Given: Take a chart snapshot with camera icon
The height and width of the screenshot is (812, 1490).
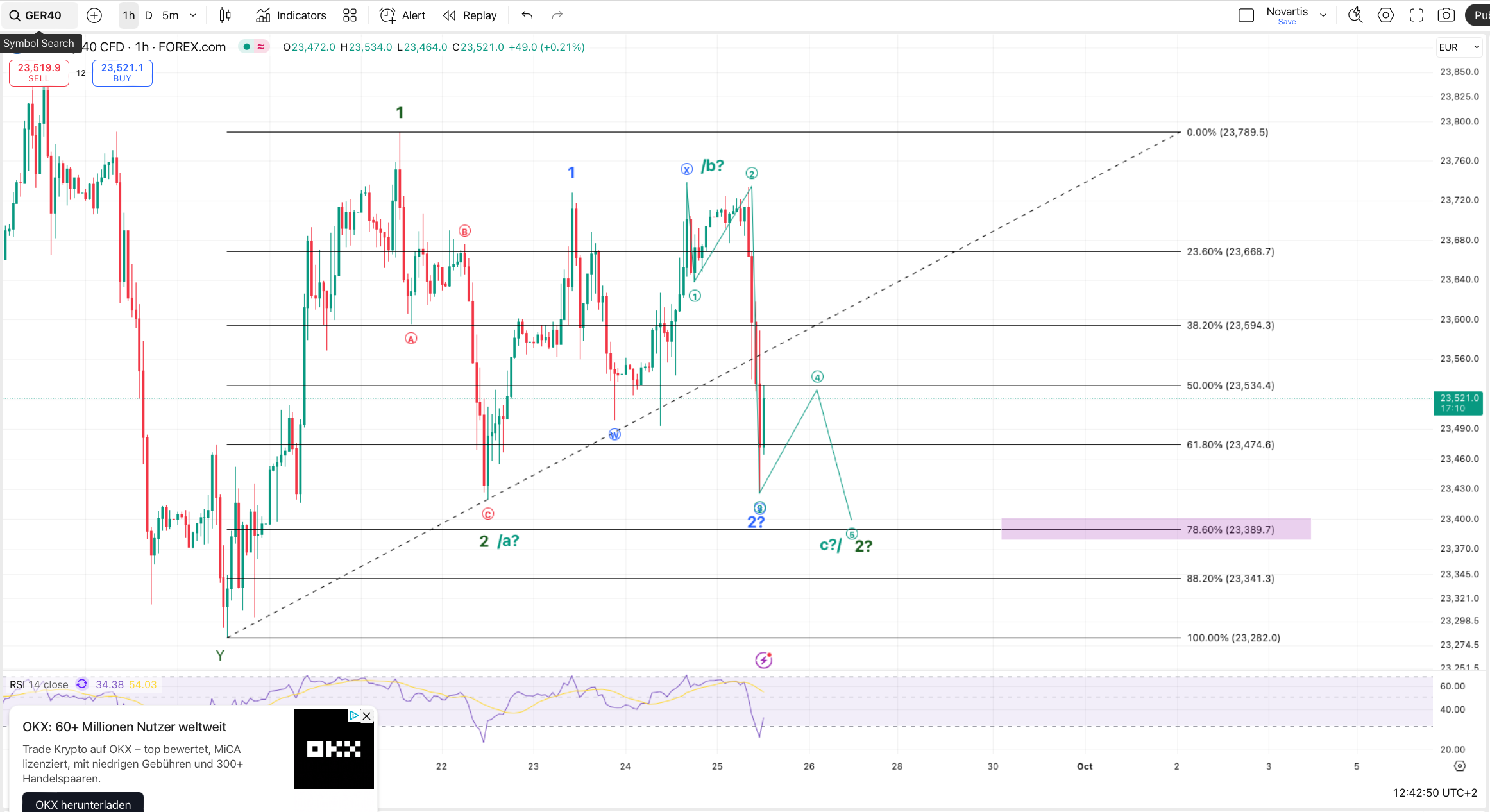Looking at the screenshot, I should pos(1446,15).
